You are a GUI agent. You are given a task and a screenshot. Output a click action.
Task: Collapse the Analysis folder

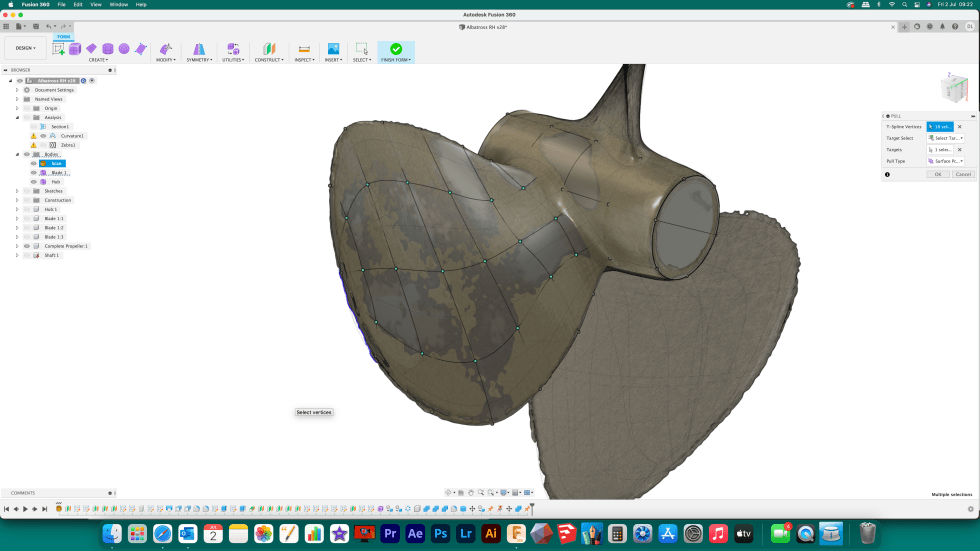18,117
